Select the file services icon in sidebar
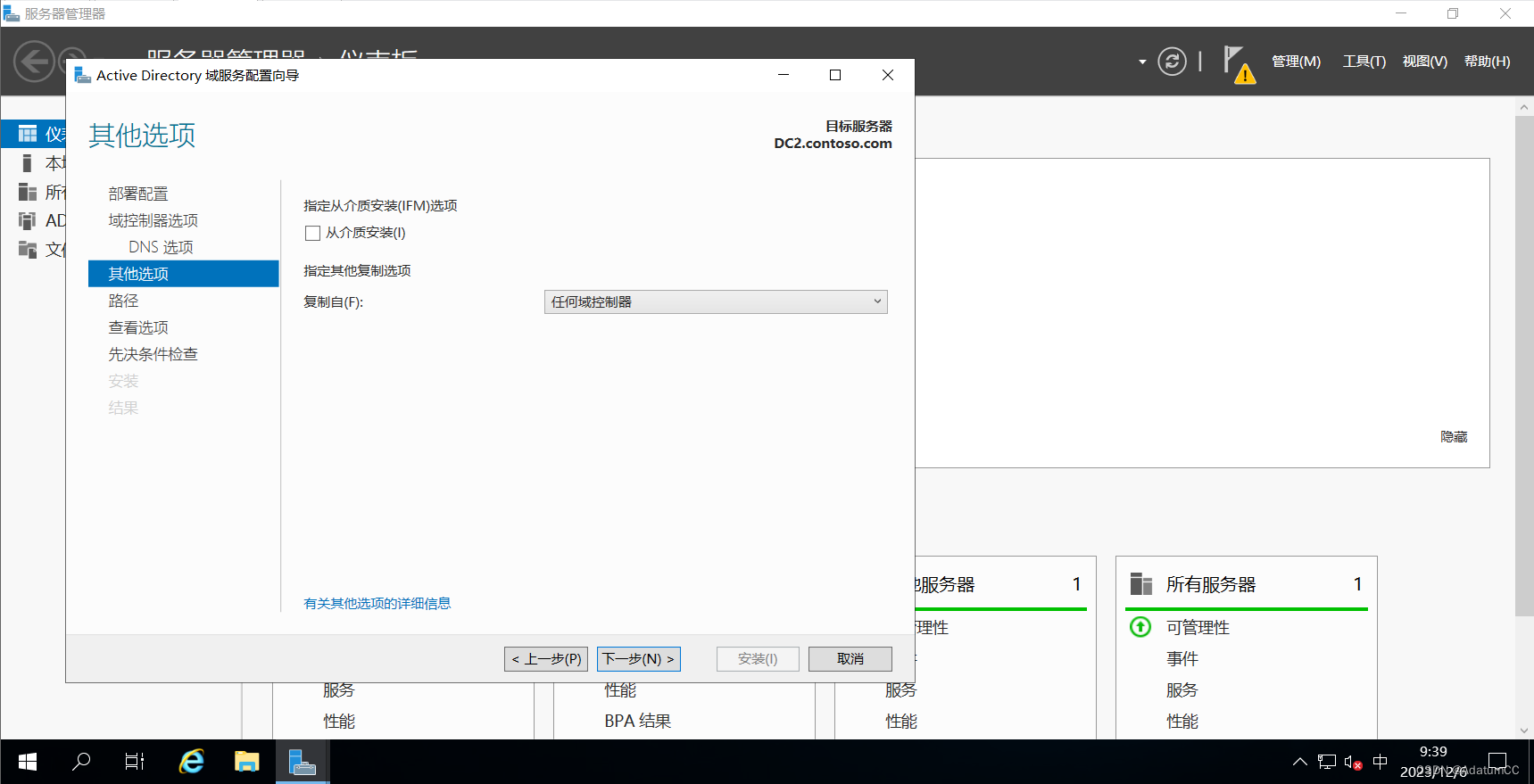 coord(28,249)
